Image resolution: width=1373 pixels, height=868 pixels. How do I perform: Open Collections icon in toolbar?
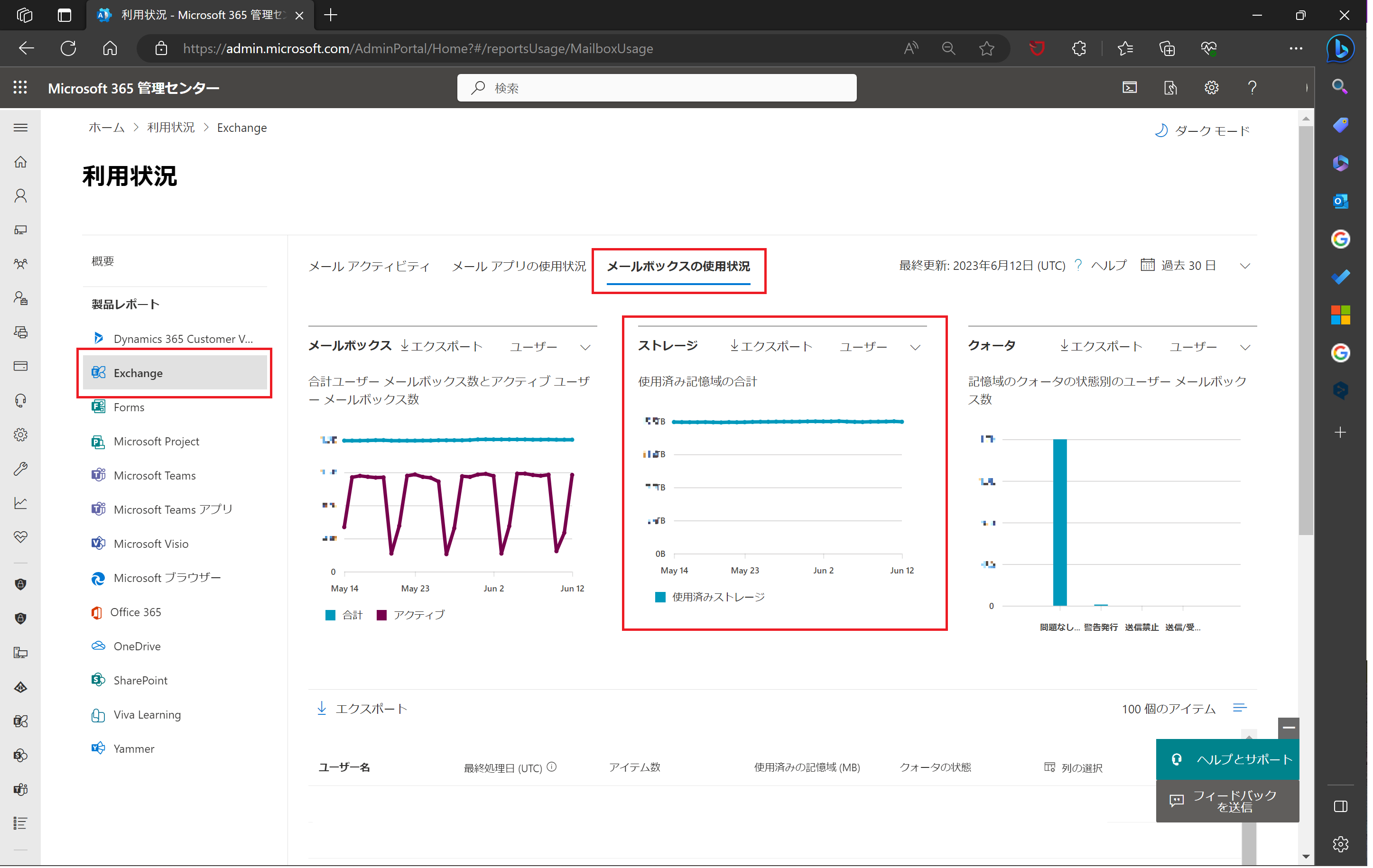click(1167, 48)
